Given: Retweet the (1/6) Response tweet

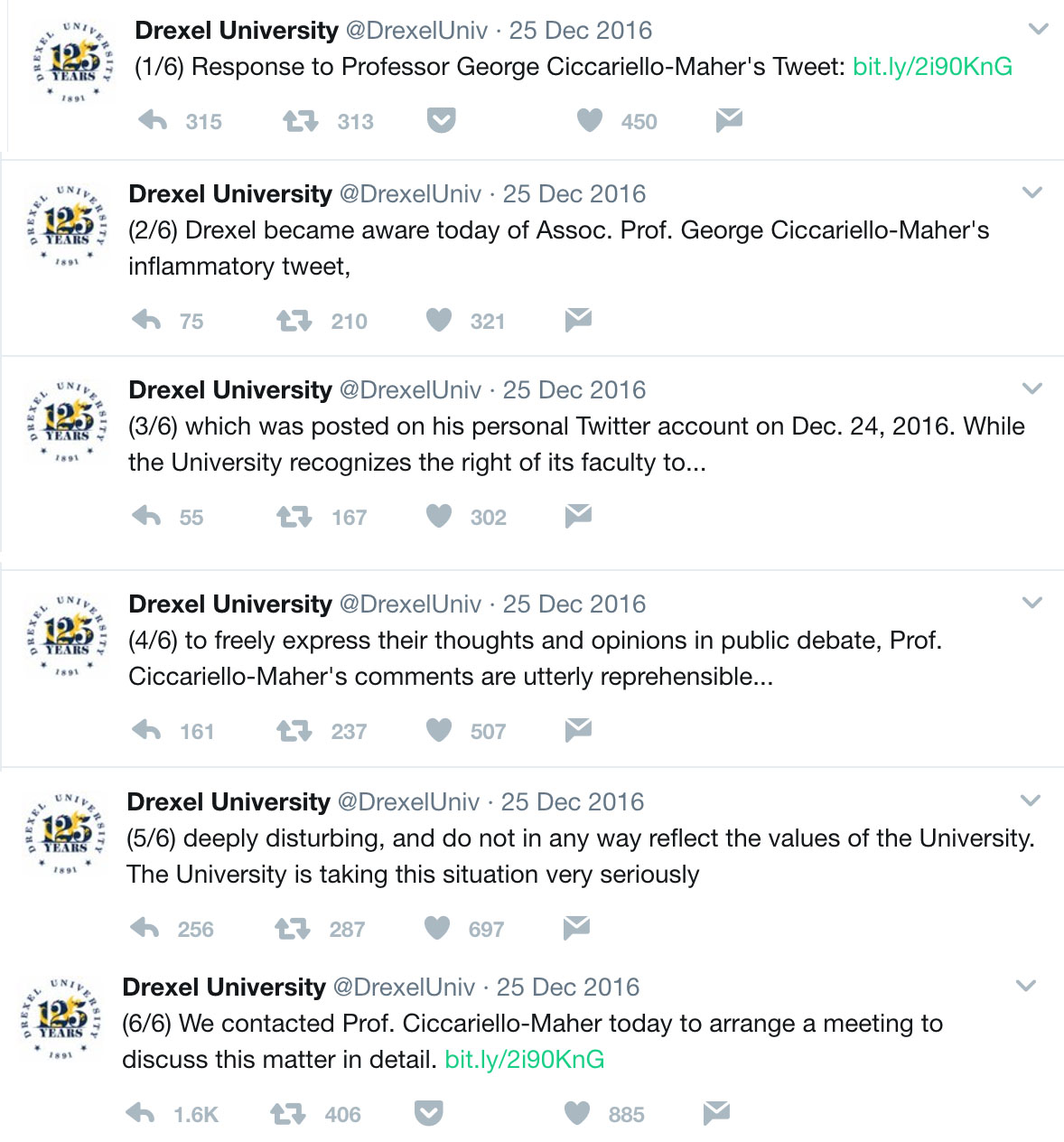Looking at the screenshot, I should pos(300,120).
